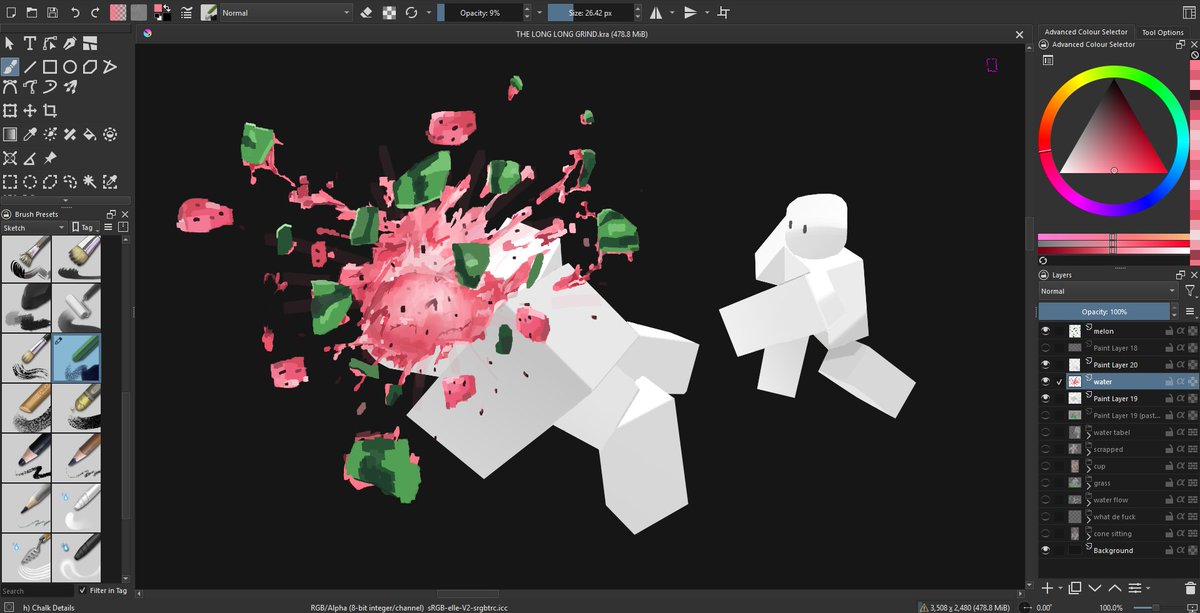Open the layer blending mode dropdown
This screenshot has width=1200, height=613.
coord(1109,291)
